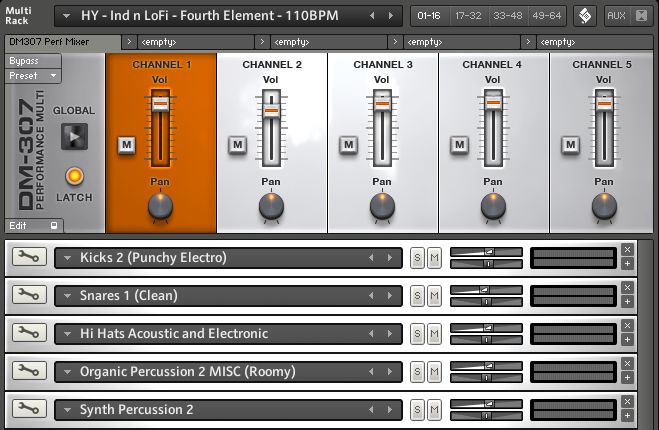Load previous multi with the header left arrow
This screenshot has height=430, width=659.
pyautogui.click(x=372, y=16)
